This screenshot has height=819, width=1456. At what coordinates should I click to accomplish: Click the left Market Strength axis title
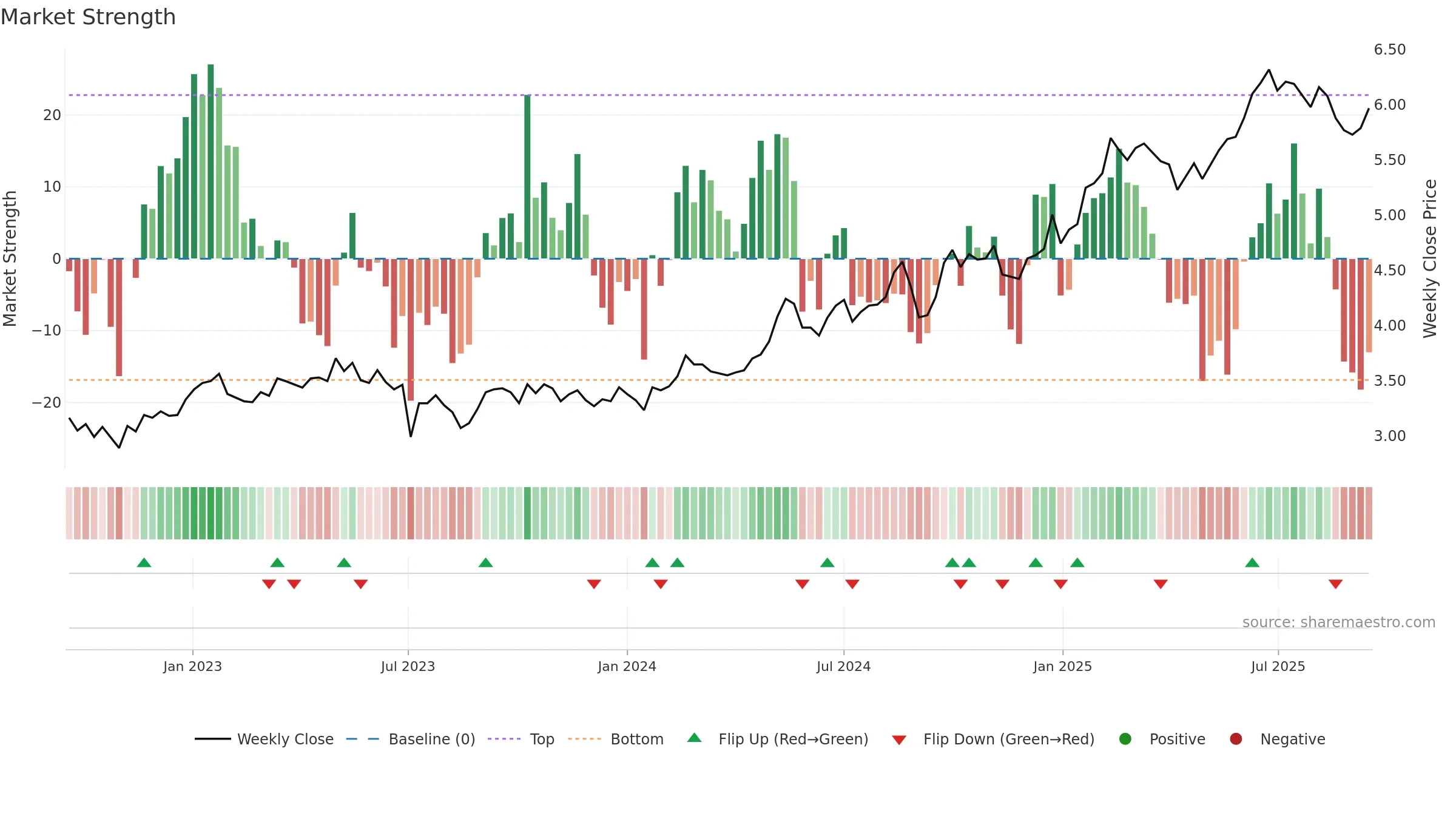click(x=10, y=258)
